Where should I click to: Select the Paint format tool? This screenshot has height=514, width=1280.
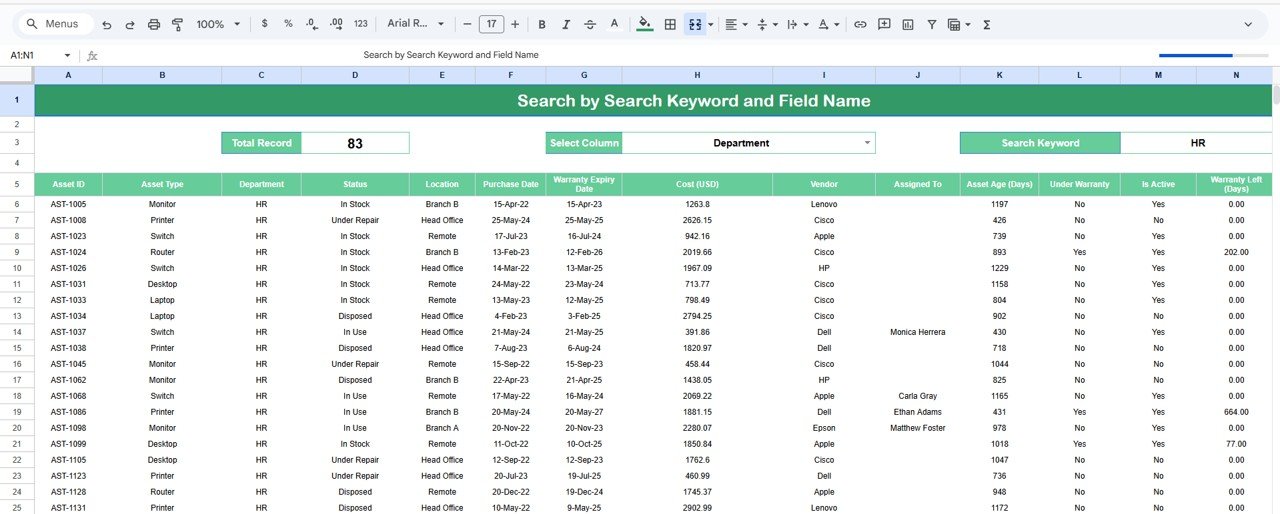[x=177, y=24]
